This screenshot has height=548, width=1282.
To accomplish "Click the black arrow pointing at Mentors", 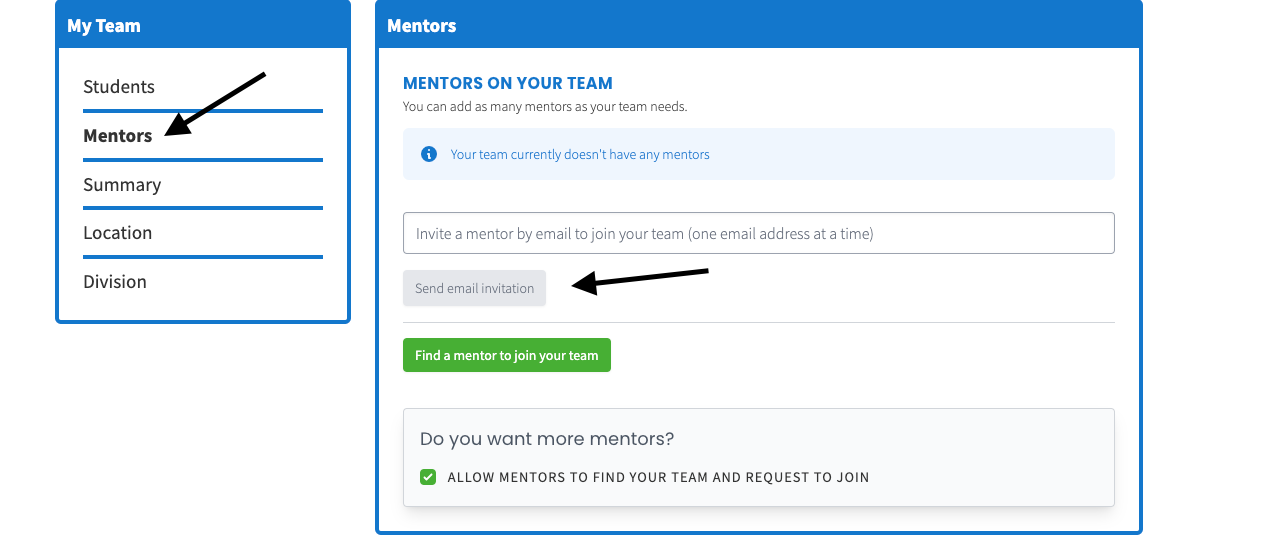I will click(x=215, y=103).
